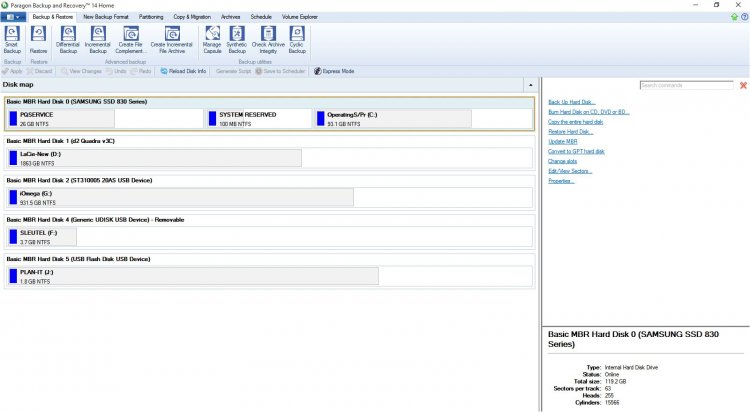Click the Back Up Hard Disk link
This screenshot has width=750, height=412.
571,102
